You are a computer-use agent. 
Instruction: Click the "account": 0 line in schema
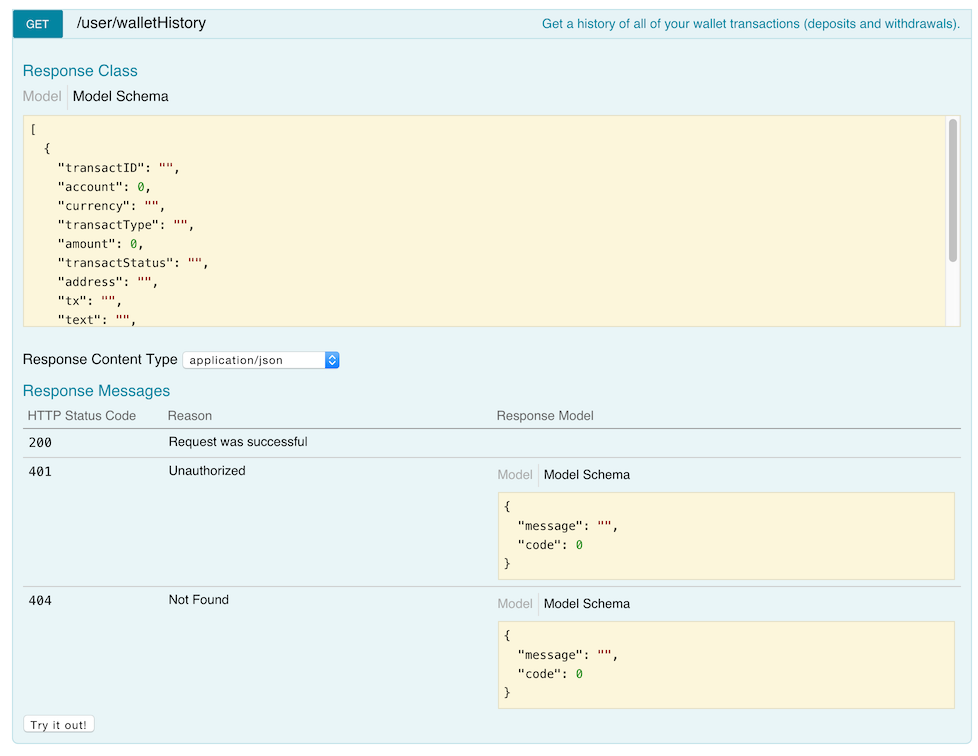coord(104,187)
